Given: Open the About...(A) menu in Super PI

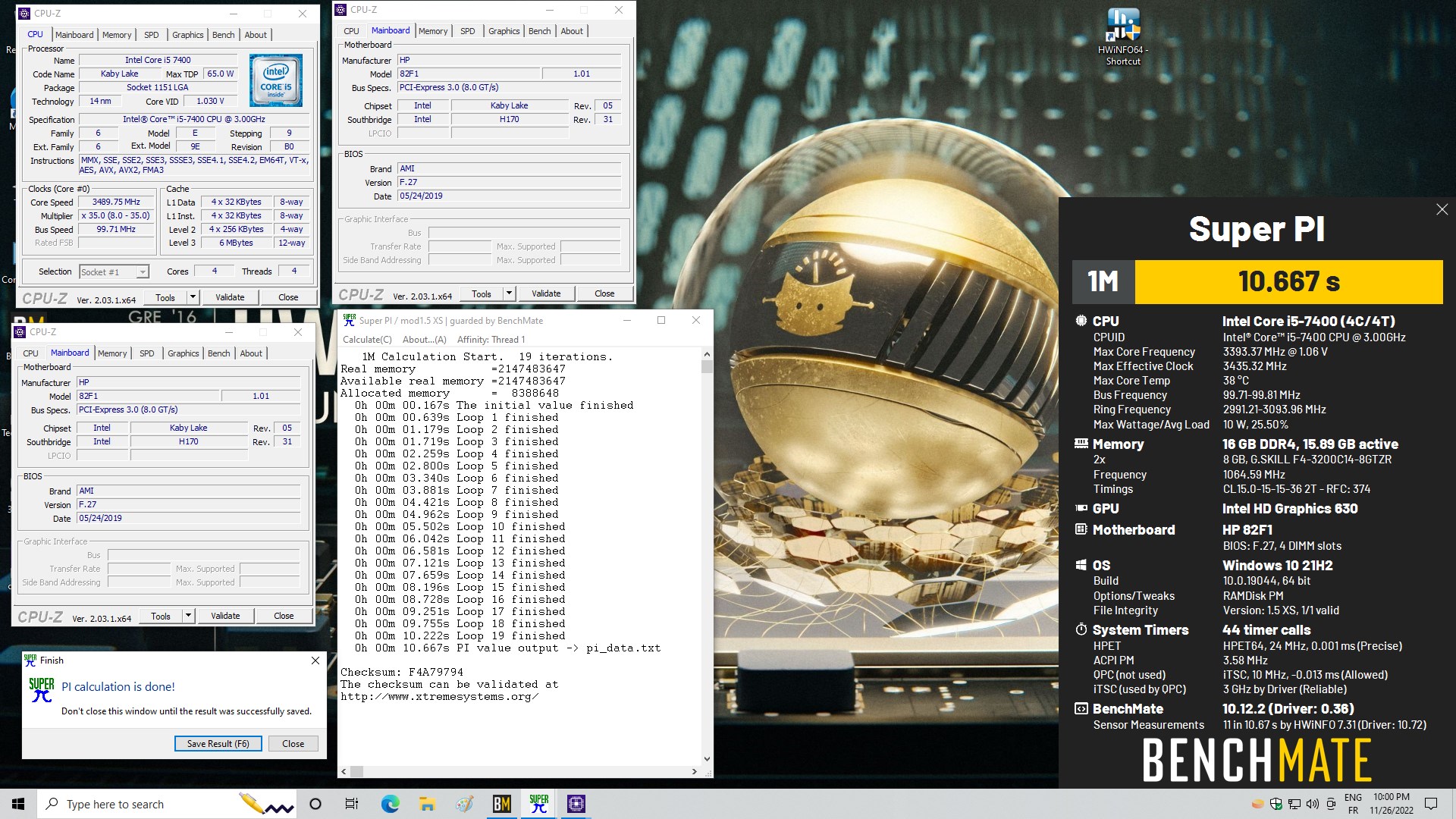Looking at the screenshot, I should [x=424, y=340].
